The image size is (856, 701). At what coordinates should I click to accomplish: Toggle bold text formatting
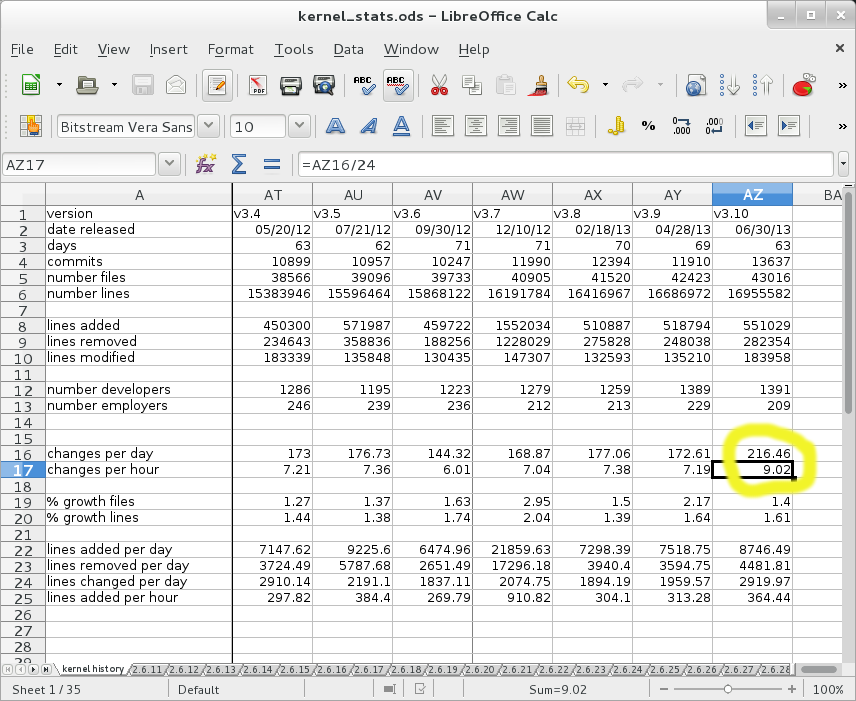335,126
